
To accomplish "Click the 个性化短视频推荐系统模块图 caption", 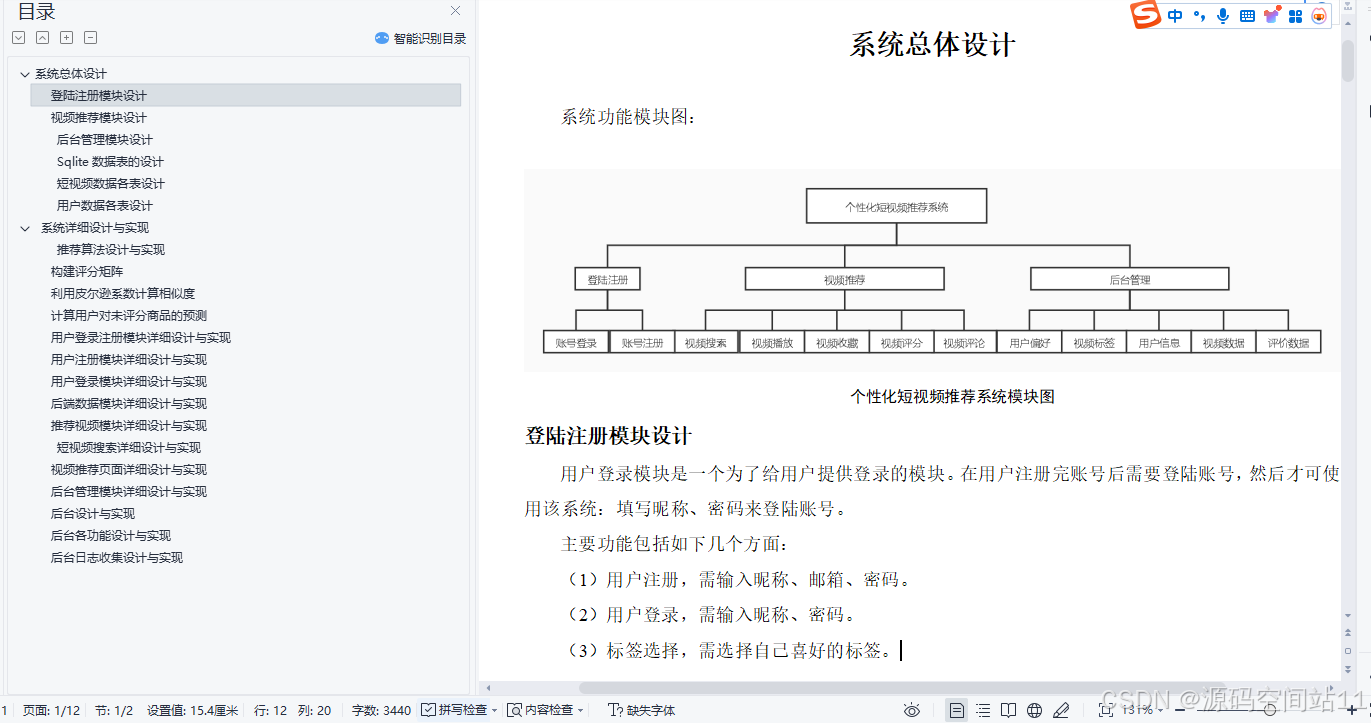I will [952, 396].
